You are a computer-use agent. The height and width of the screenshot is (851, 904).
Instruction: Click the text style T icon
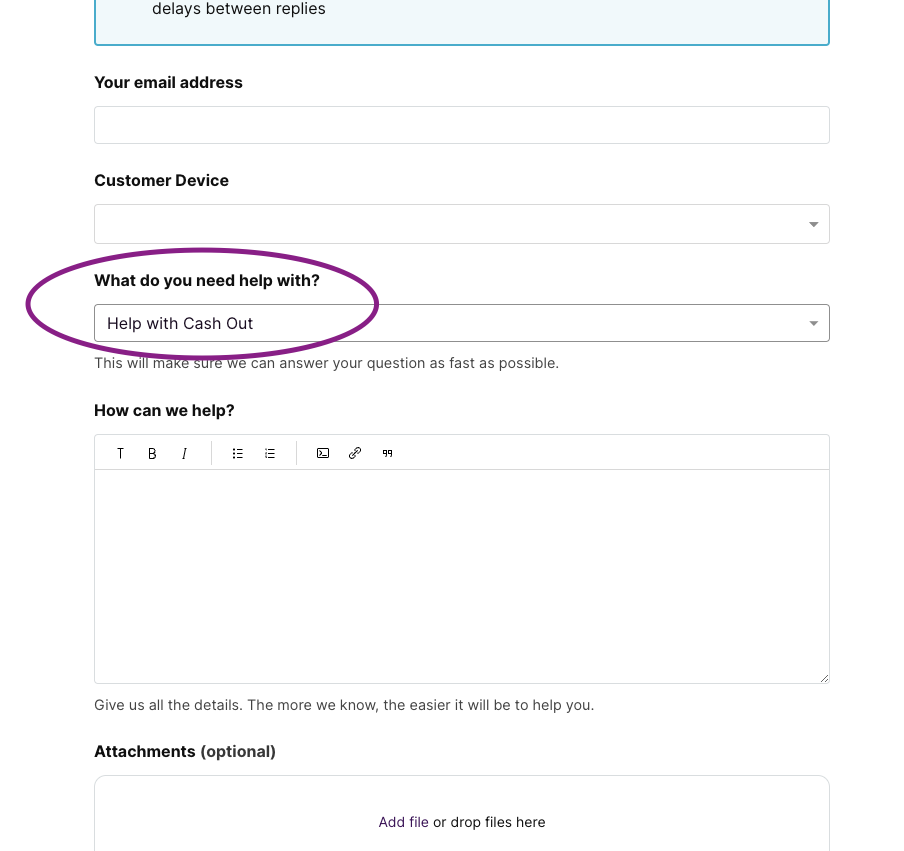(x=120, y=453)
